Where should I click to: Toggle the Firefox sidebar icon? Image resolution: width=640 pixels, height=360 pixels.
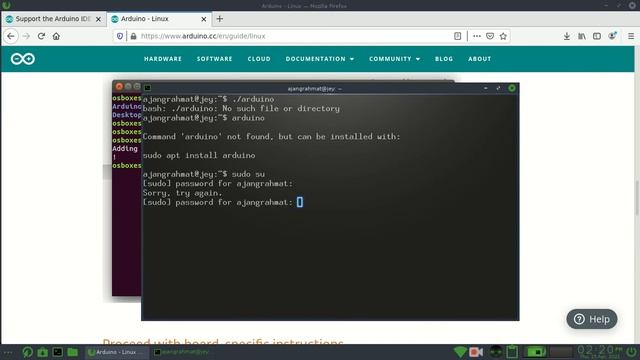(597, 36)
